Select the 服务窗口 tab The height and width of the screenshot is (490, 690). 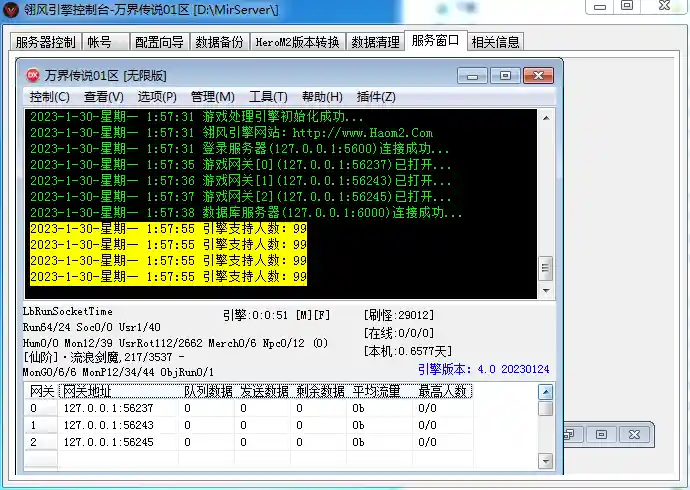(436, 40)
